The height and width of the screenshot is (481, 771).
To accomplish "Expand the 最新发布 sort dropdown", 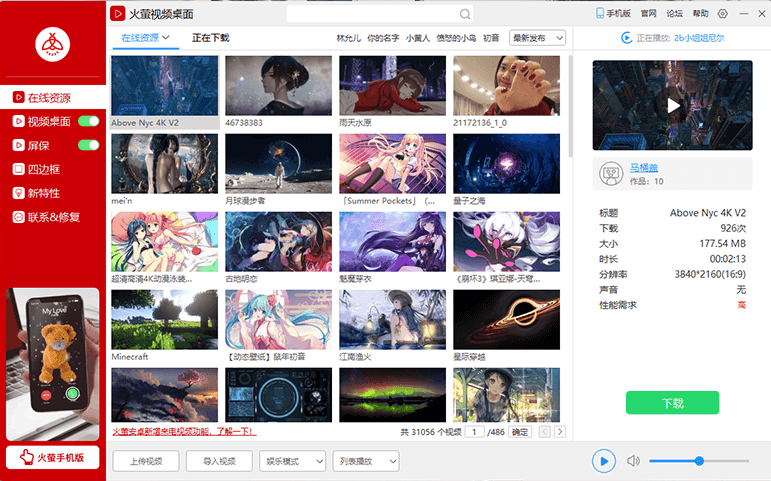I will 537,38.
